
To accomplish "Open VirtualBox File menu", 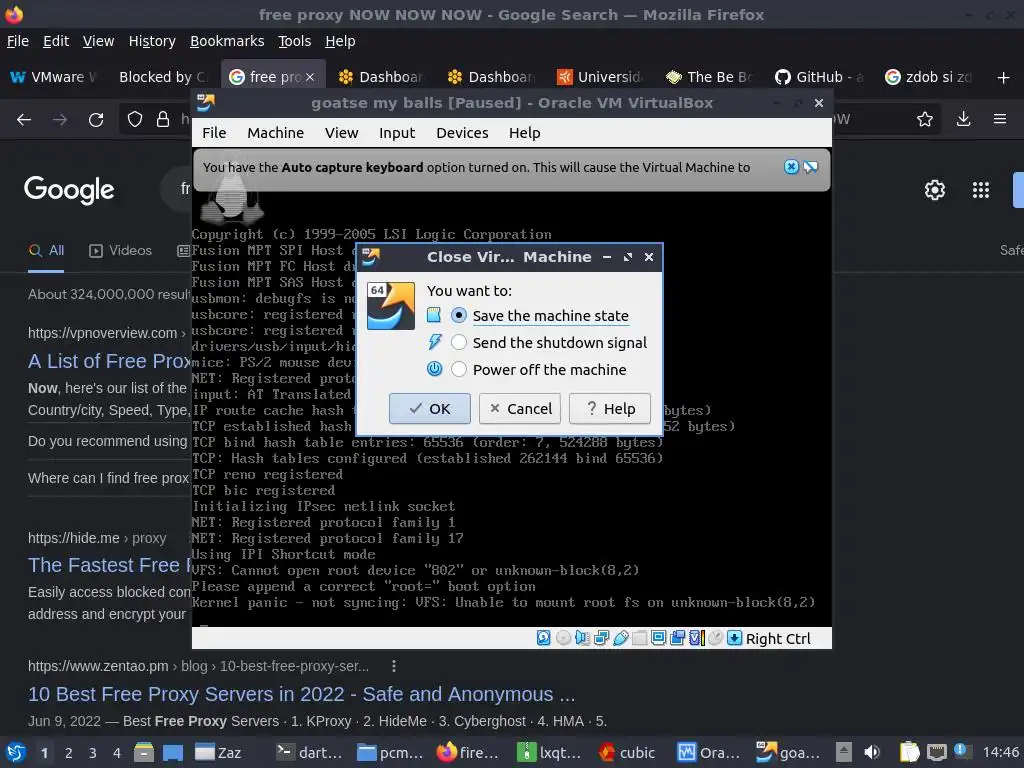I will tap(214, 133).
